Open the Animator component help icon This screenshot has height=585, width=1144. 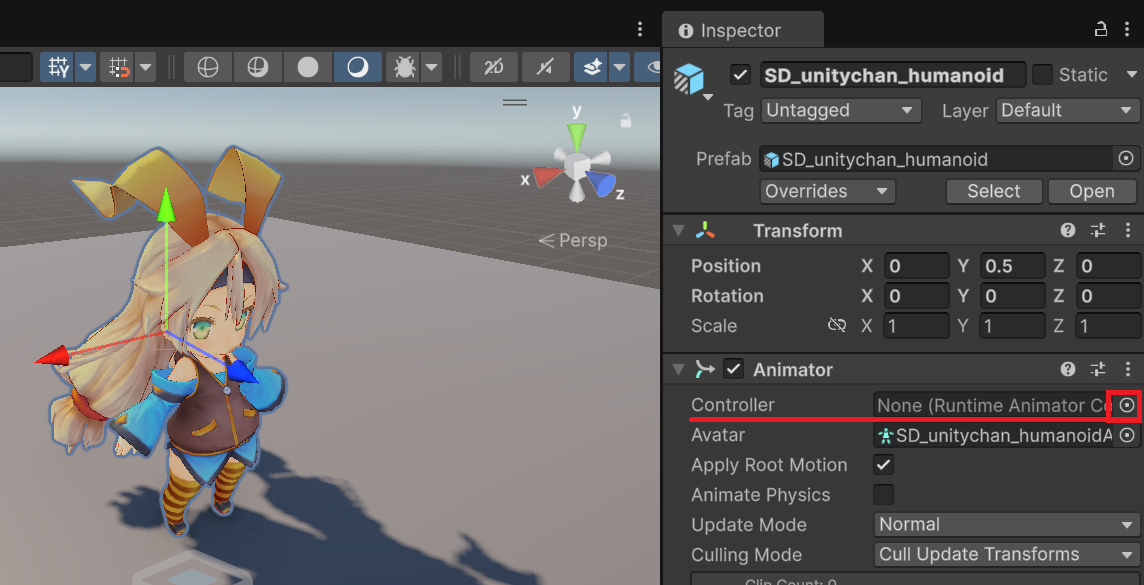(1068, 369)
